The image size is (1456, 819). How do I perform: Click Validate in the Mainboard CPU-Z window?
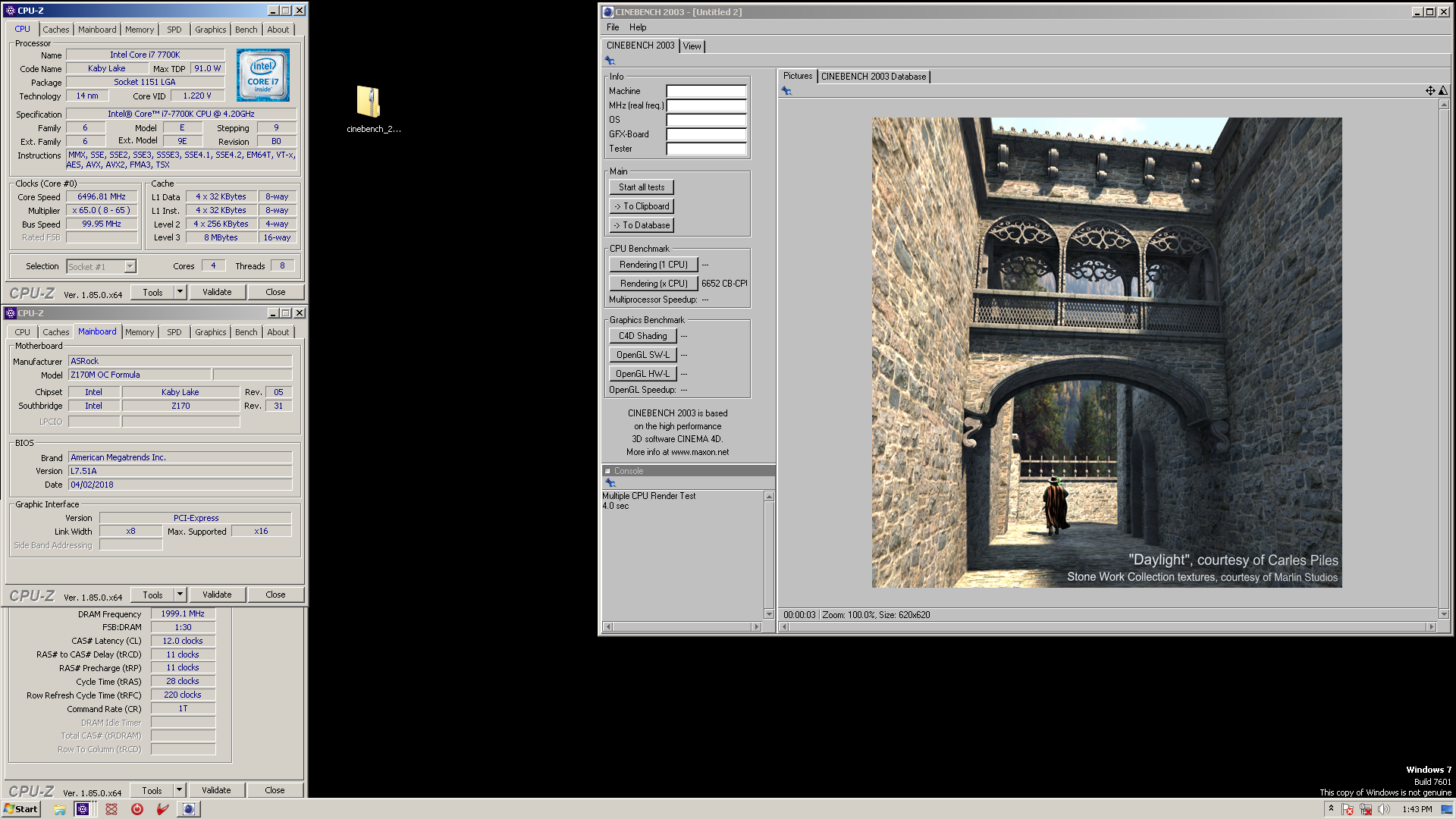[217, 595]
